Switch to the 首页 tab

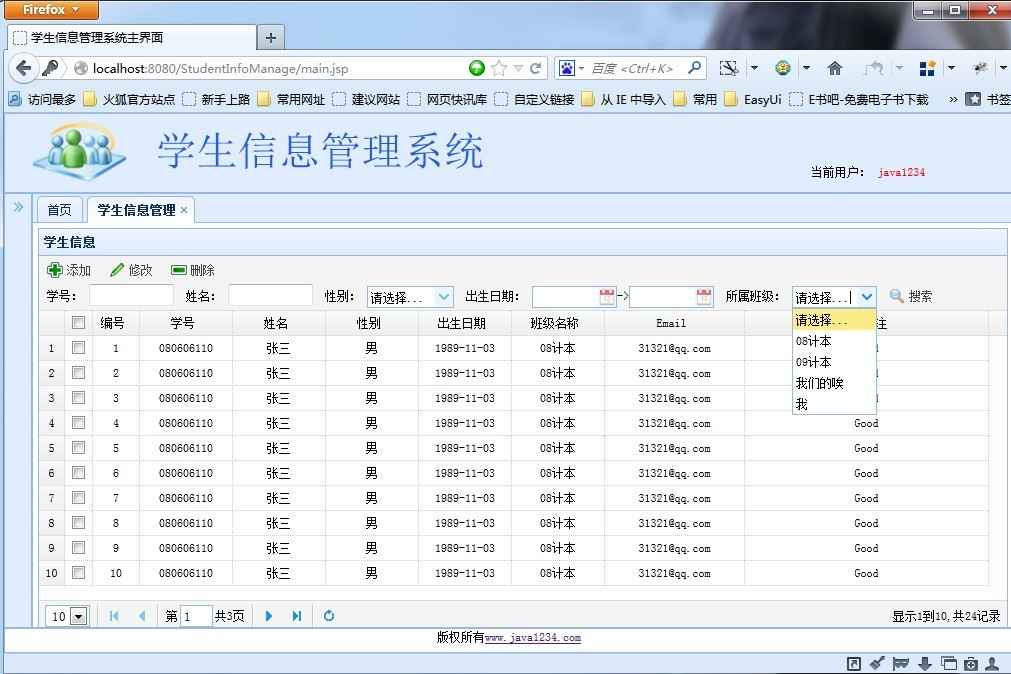(x=59, y=209)
